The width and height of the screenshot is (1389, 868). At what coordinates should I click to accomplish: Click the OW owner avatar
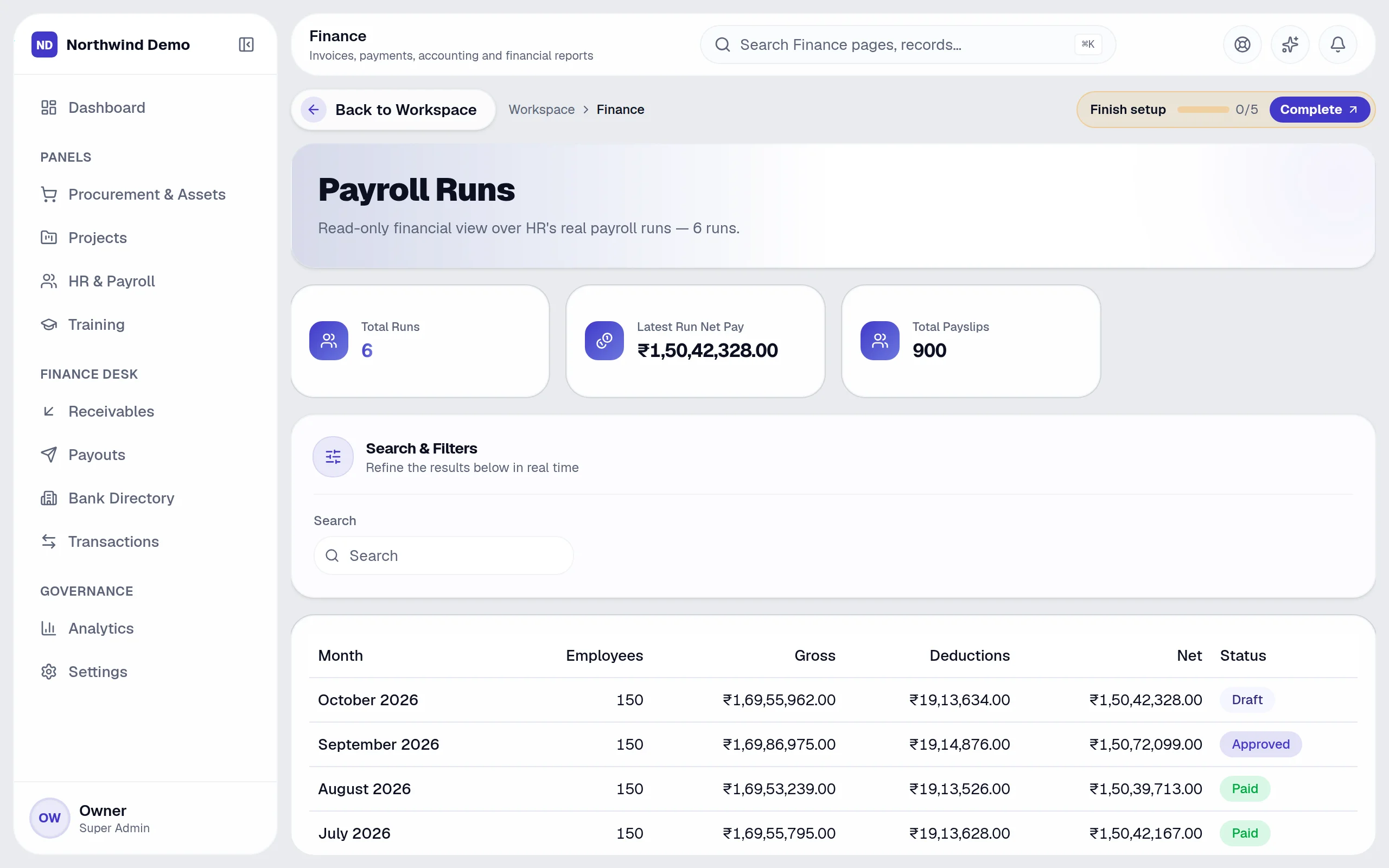coord(49,818)
